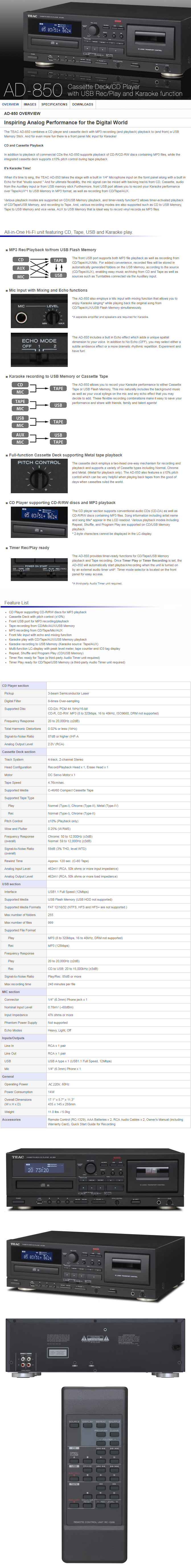Click the 'Power Consumption' spec label
Viewport: 191px width, 1568px height.
pos(18,1092)
